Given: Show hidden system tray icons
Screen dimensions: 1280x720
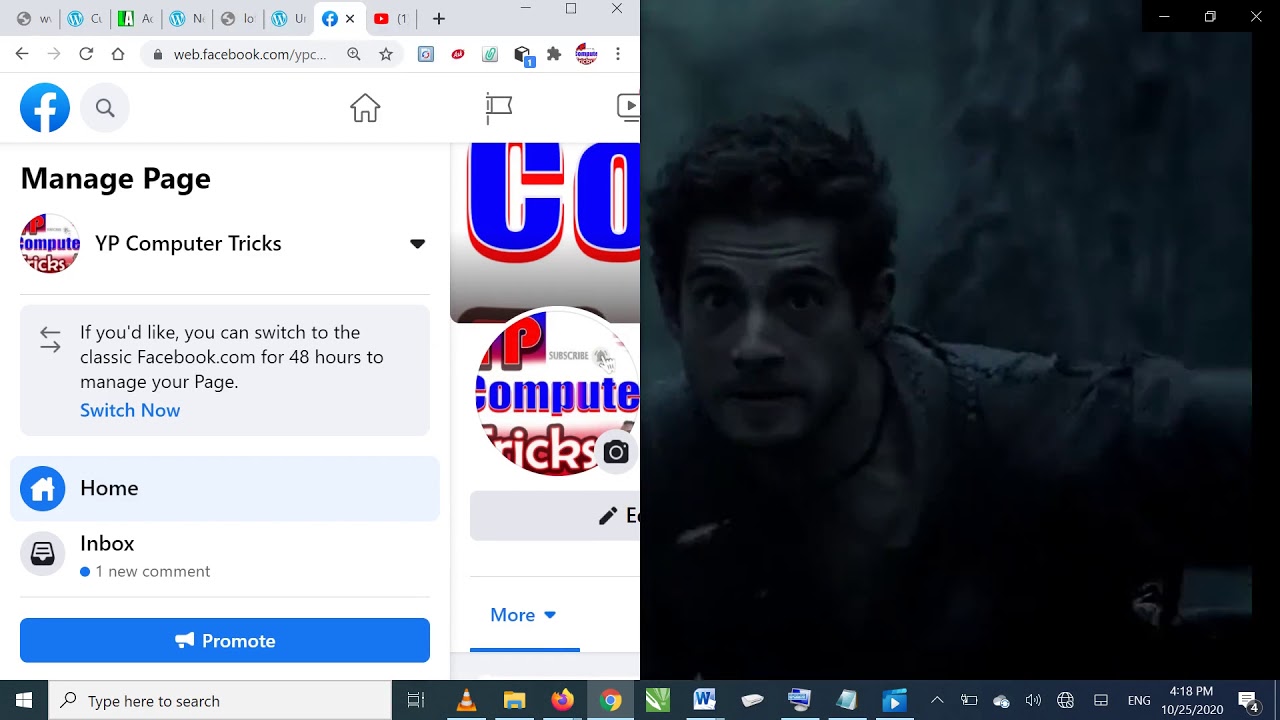Looking at the screenshot, I should (x=936, y=700).
